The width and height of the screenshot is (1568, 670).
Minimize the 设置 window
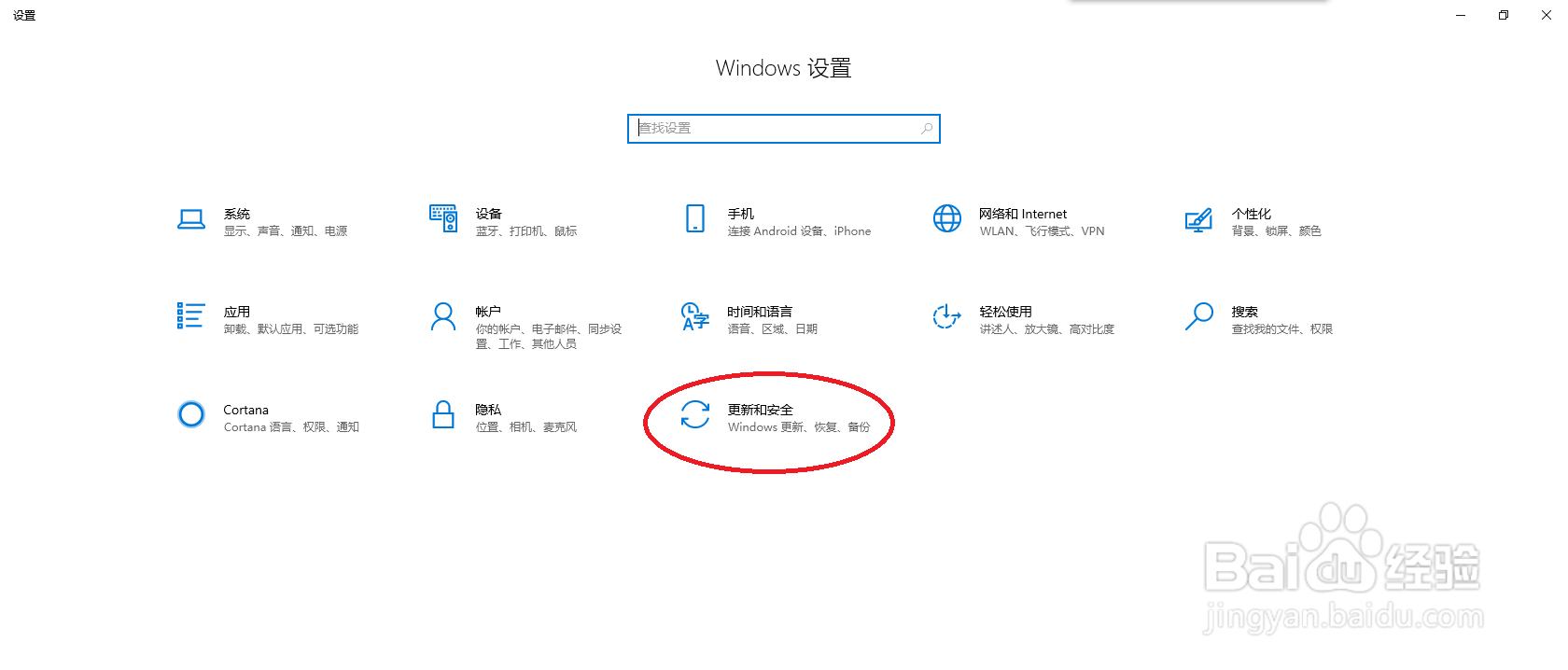(x=1461, y=15)
